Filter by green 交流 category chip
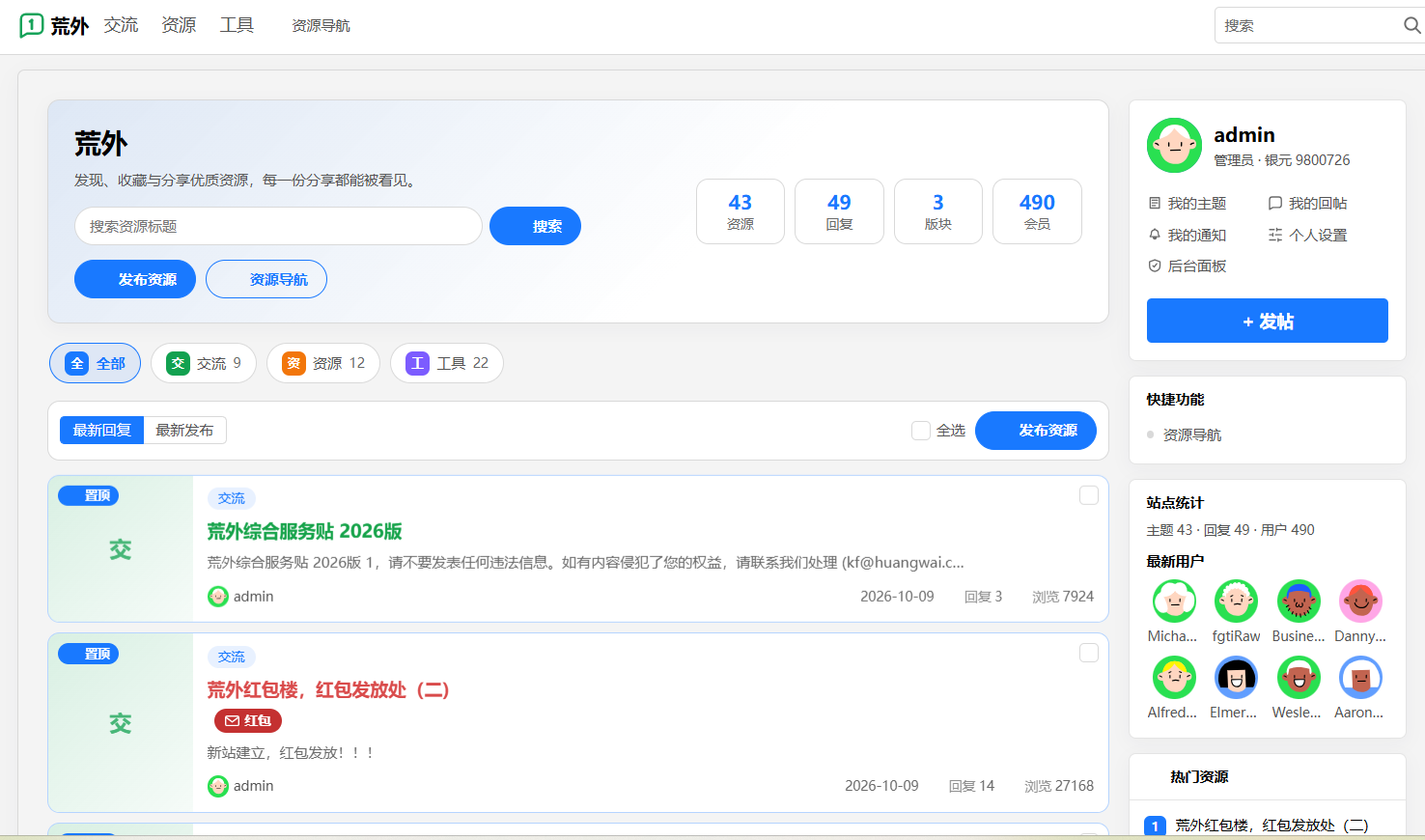1425x840 pixels. coord(204,363)
